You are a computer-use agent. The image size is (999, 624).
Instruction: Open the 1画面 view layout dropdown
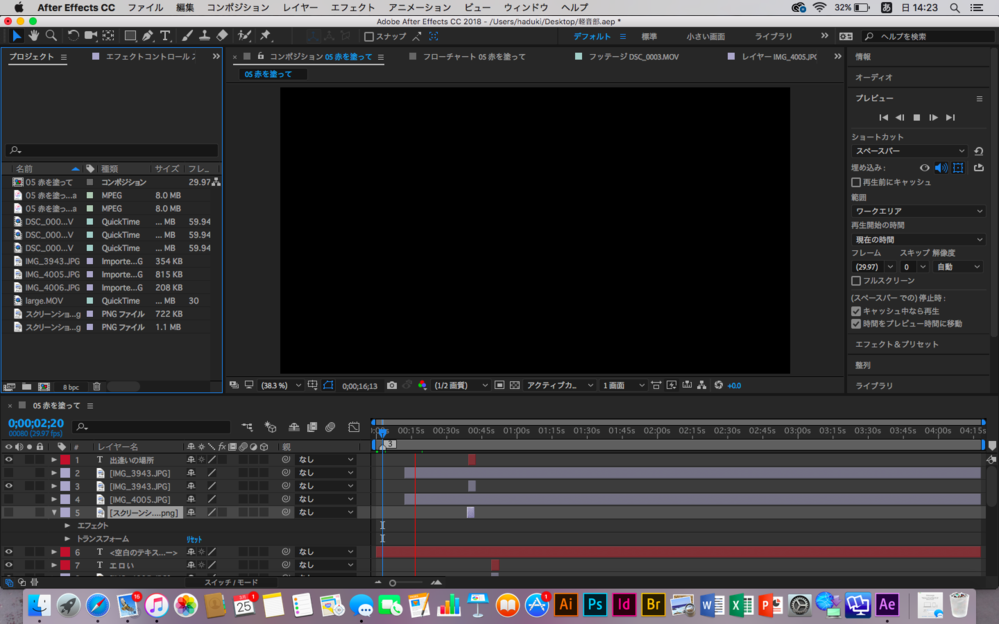point(622,386)
